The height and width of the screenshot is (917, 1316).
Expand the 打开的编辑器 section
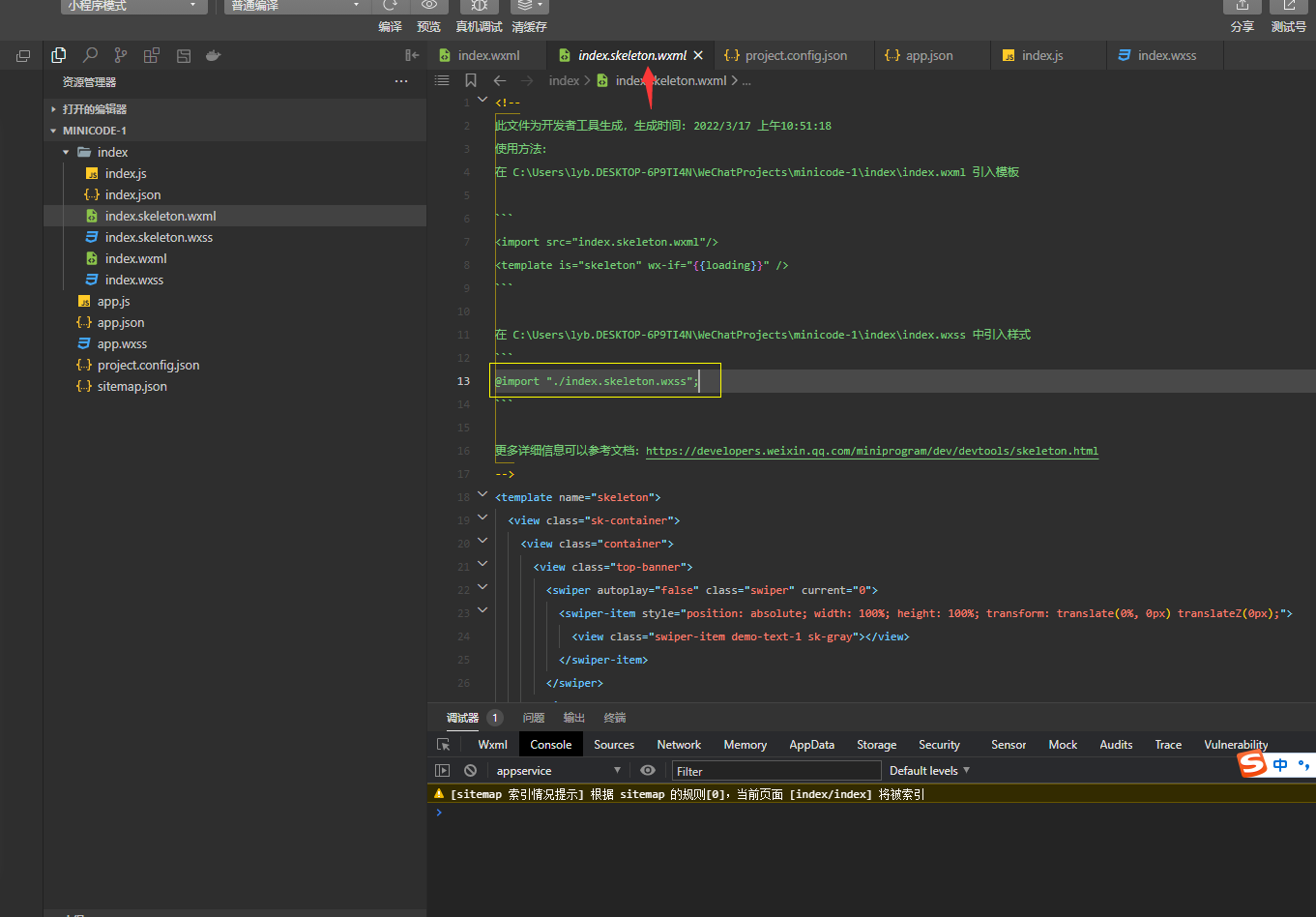[235, 109]
